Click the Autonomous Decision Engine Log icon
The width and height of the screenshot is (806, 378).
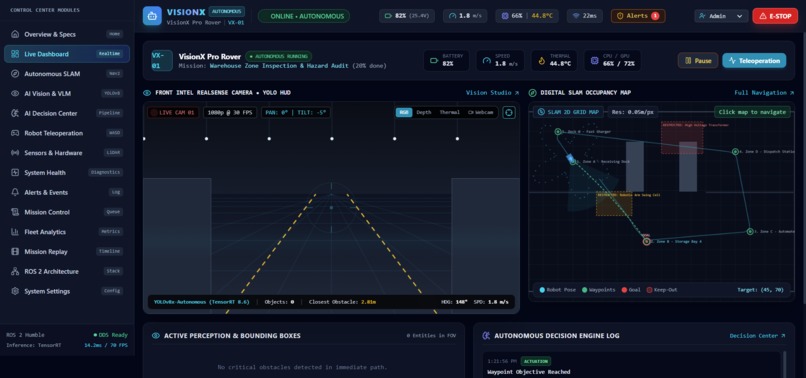click(x=486, y=336)
